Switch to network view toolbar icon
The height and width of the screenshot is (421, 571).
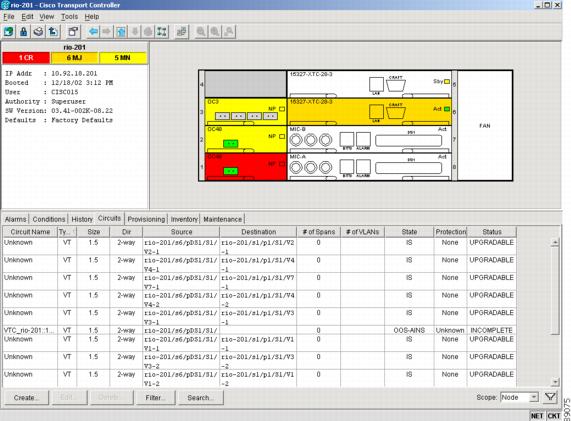(x=162, y=32)
